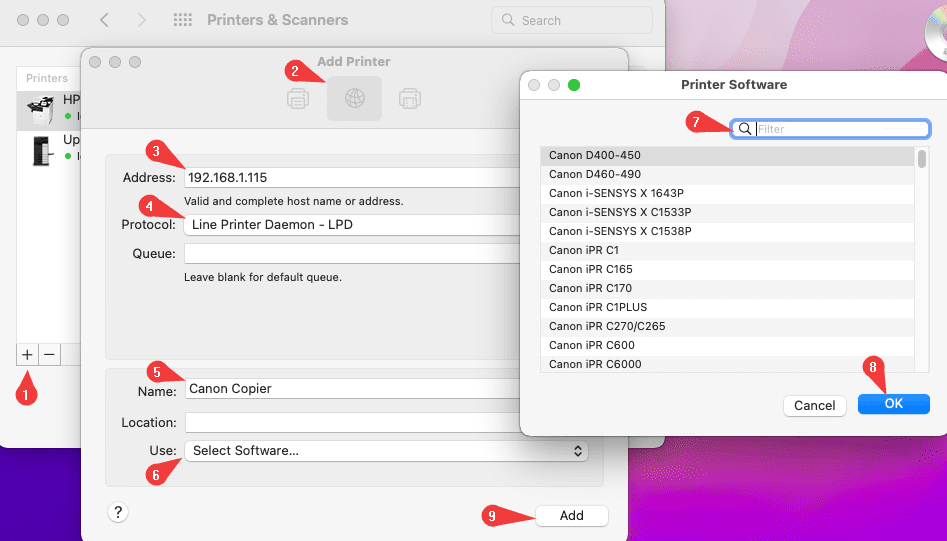
Task: Click the show all grid icon
Action: coord(183,20)
